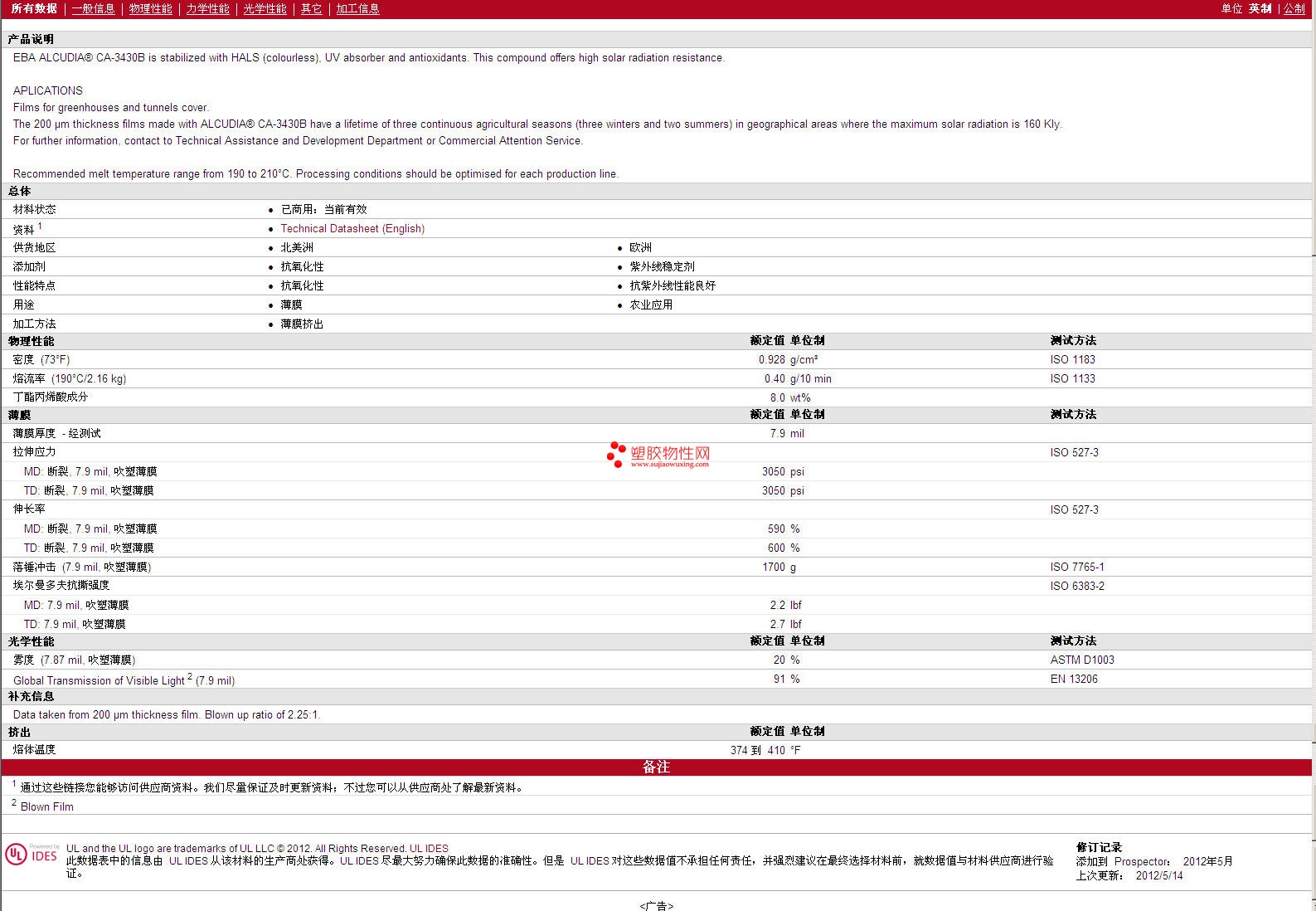Click the 北美洲 supply region entry
The height and width of the screenshot is (911, 1316).
point(297,247)
